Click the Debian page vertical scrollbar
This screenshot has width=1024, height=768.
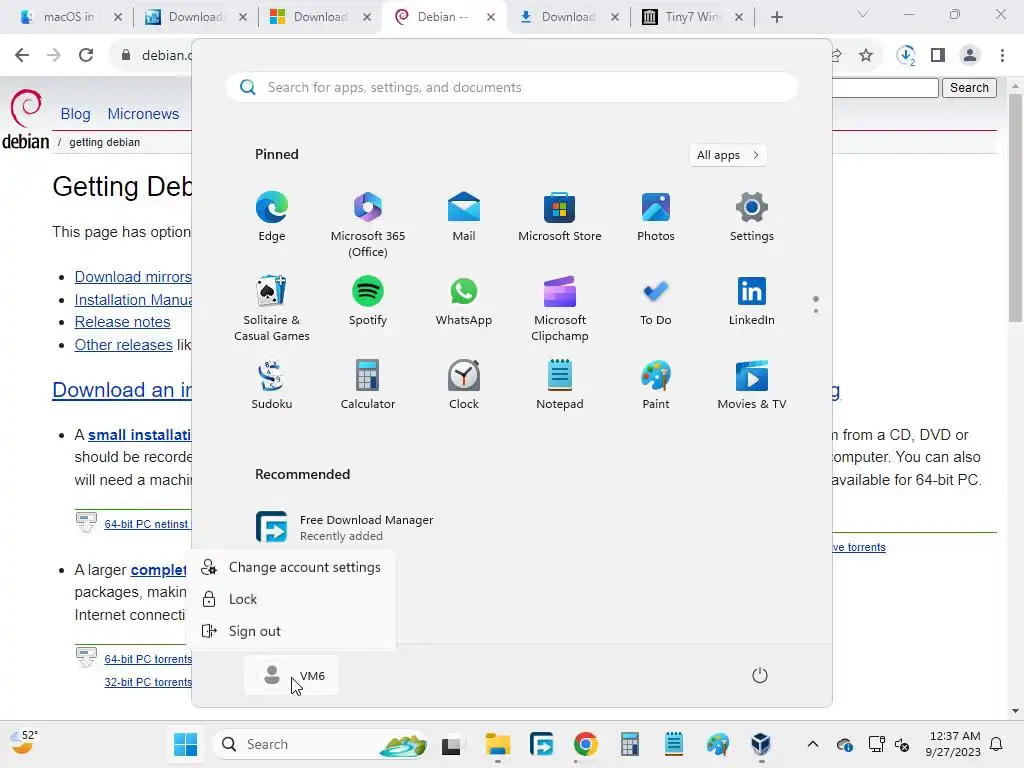click(x=1015, y=209)
